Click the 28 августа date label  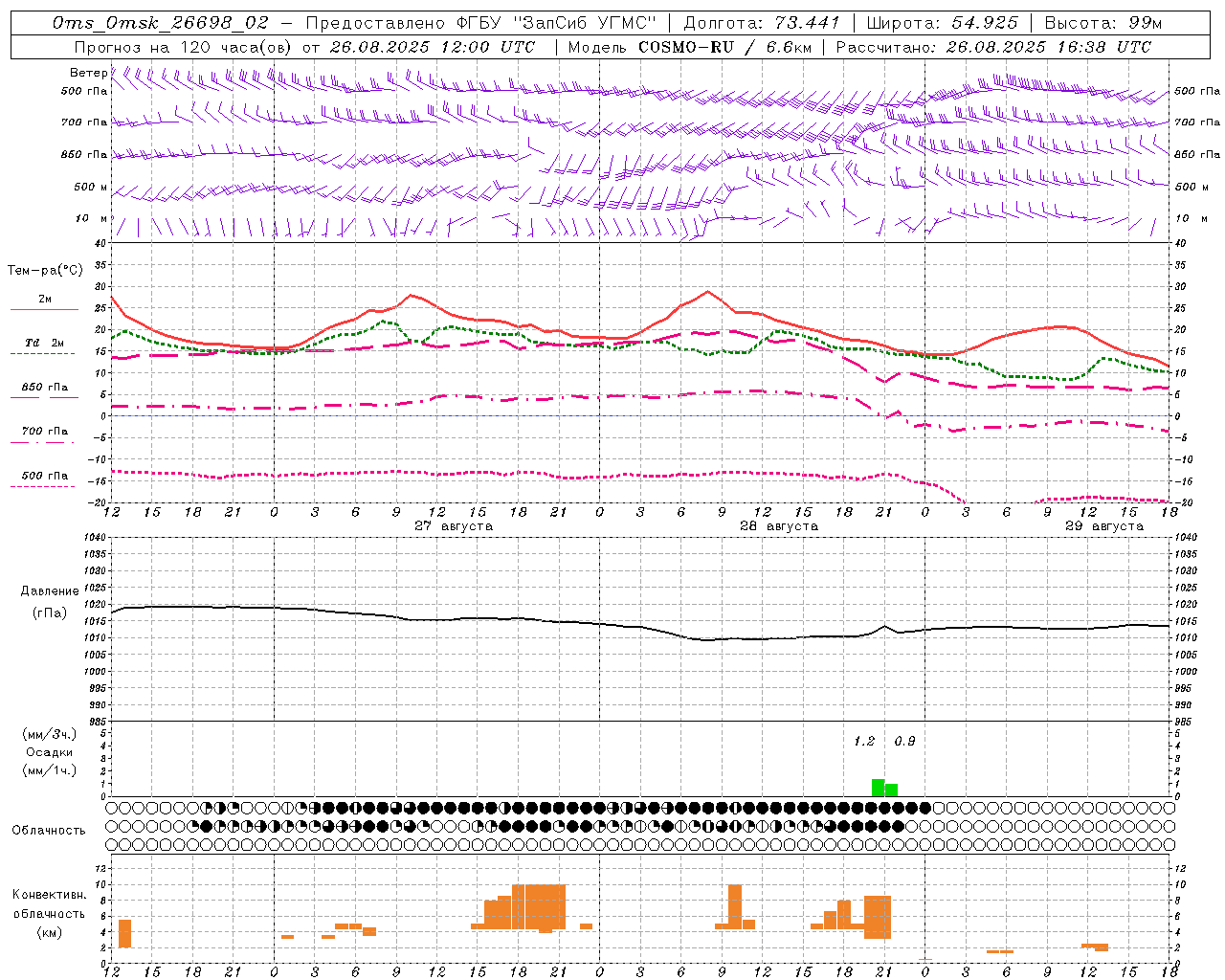pyautogui.click(x=779, y=526)
